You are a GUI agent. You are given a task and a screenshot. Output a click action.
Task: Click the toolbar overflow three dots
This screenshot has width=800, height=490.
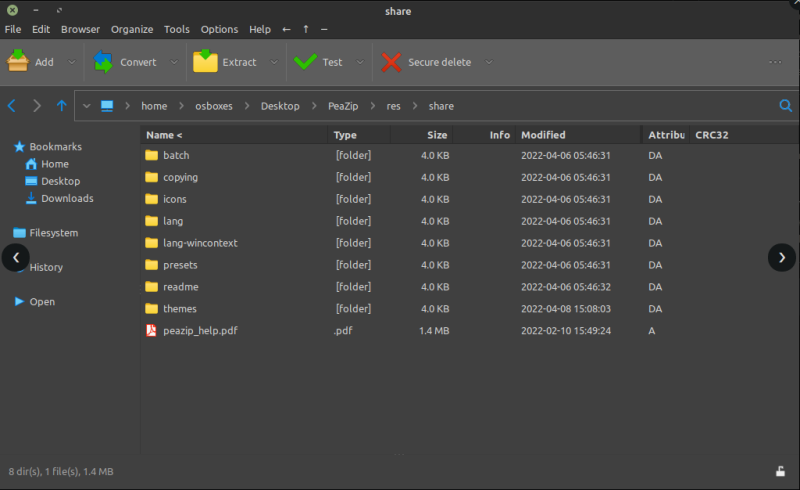click(775, 62)
